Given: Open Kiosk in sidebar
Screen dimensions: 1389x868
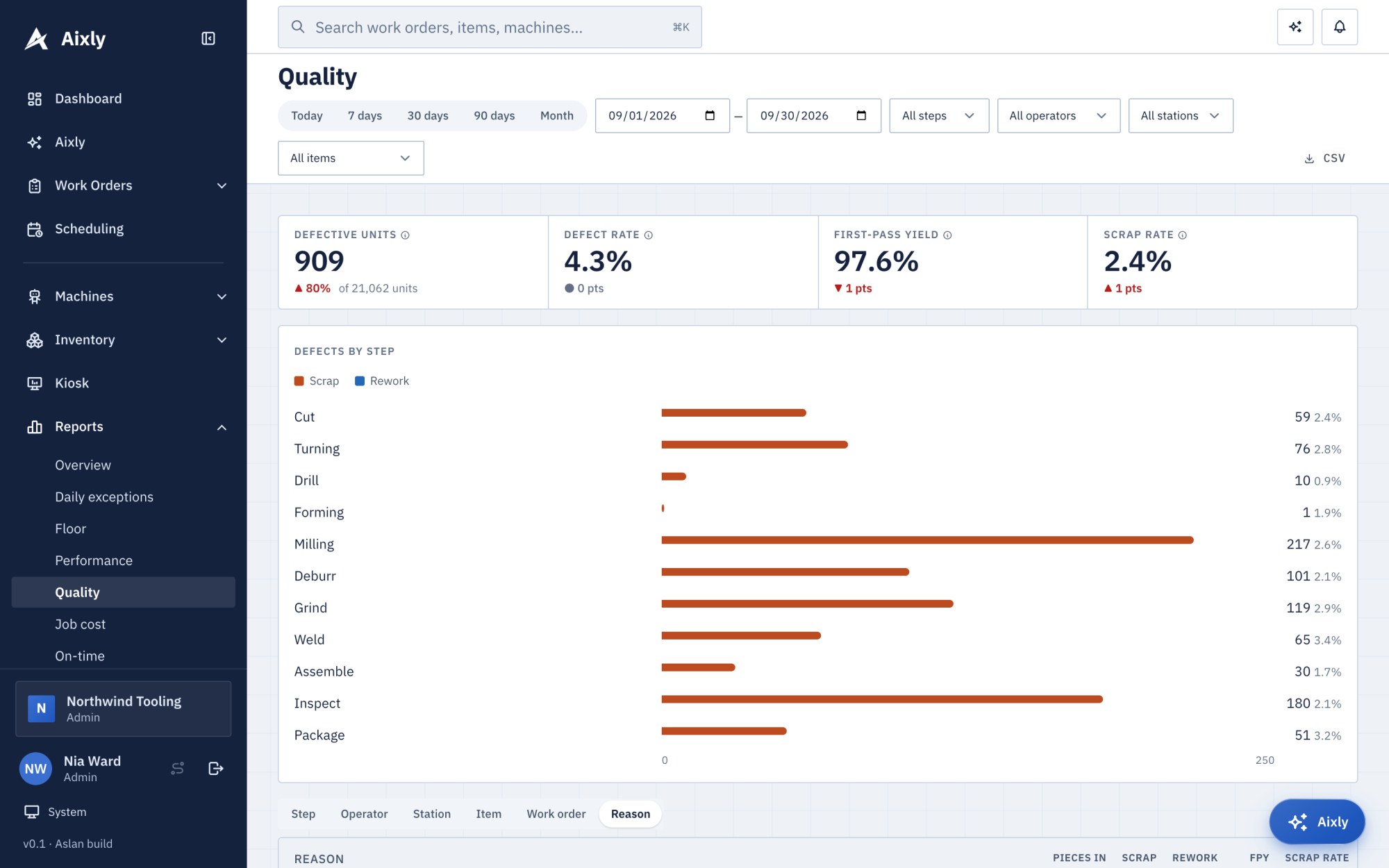Looking at the screenshot, I should [124, 383].
